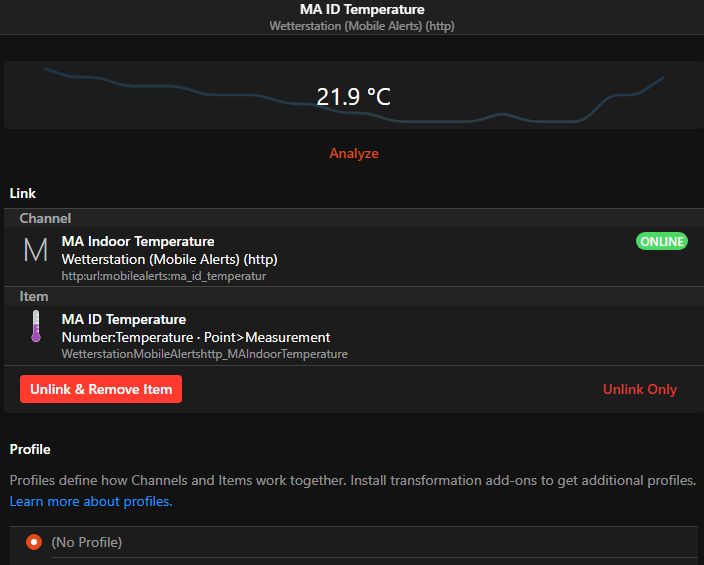Click the green ONLINE status badge
The width and height of the screenshot is (704, 565).
click(x=661, y=242)
